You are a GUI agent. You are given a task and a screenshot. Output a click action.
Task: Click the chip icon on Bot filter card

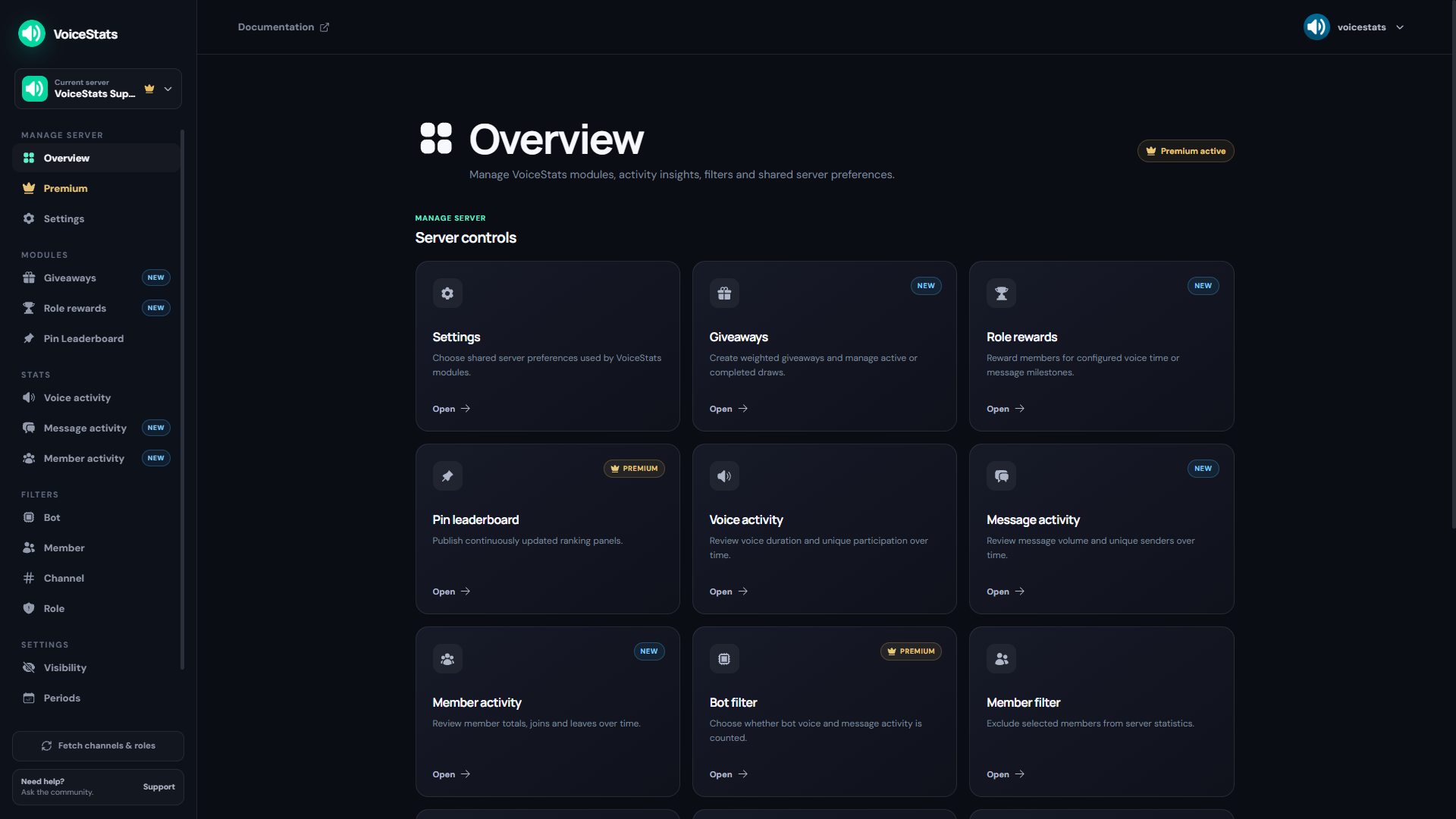tap(724, 659)
